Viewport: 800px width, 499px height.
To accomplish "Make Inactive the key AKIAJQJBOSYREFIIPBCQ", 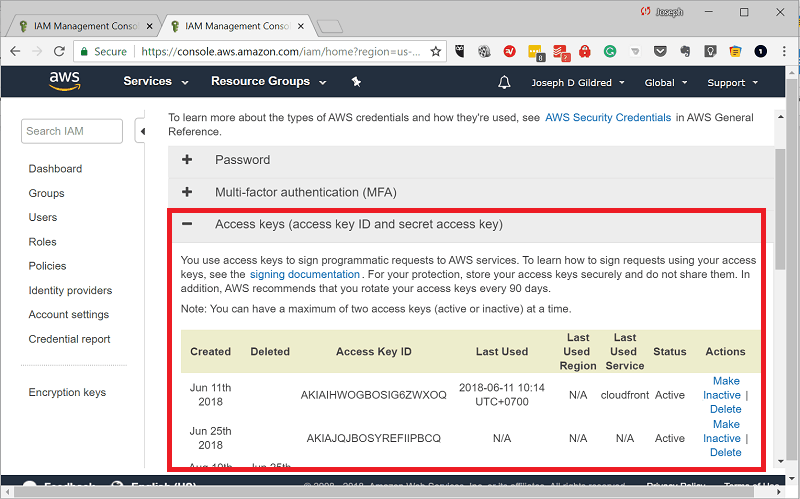I will (x=722, y=431).
